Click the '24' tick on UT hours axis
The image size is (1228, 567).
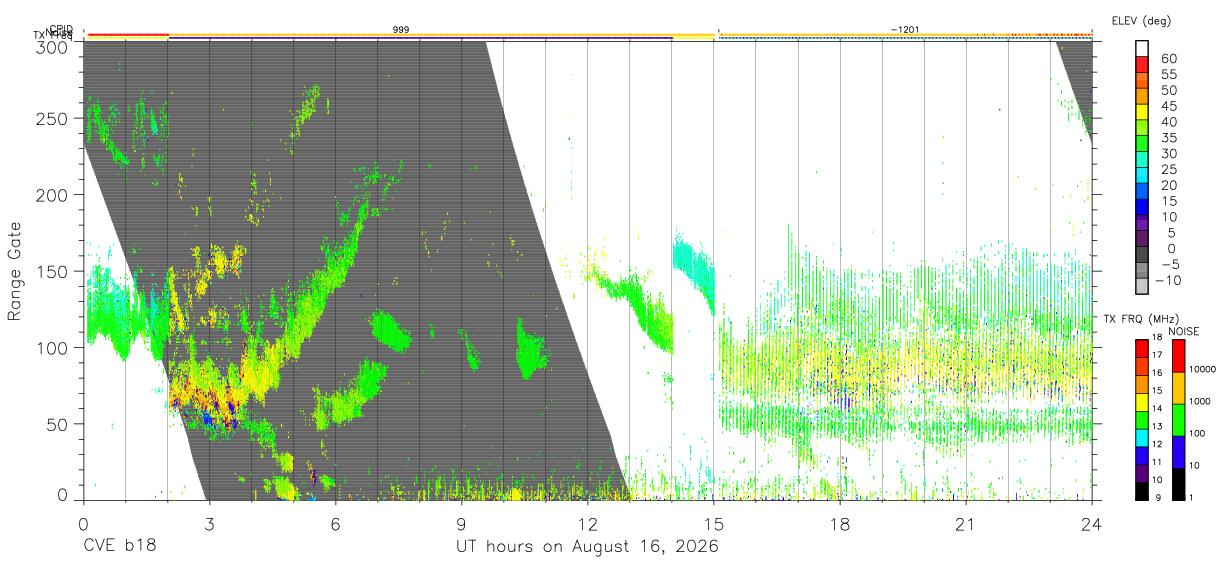[x=1092, y=524]
